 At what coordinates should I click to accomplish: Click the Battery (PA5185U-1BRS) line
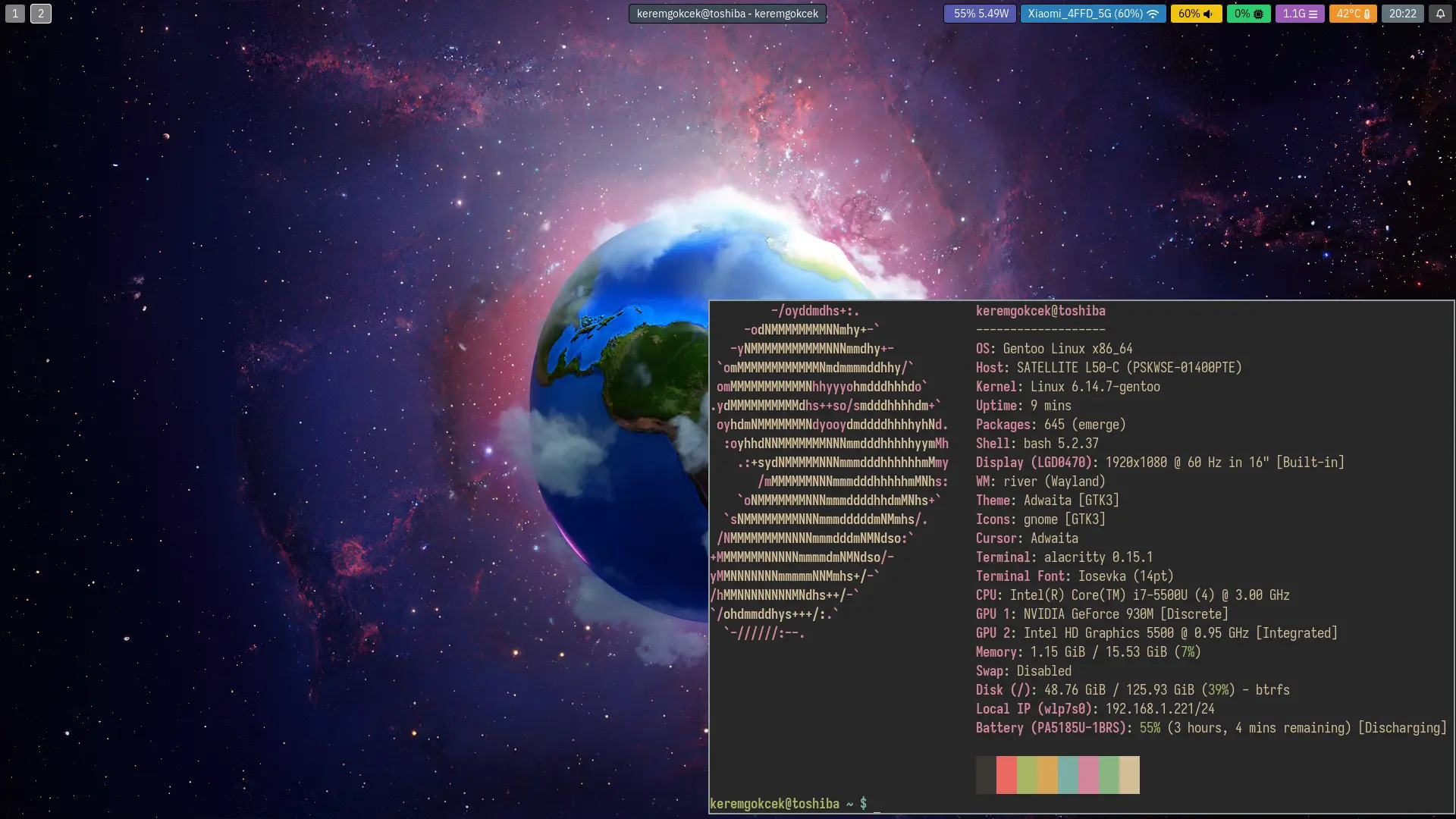coord(1211,728)
